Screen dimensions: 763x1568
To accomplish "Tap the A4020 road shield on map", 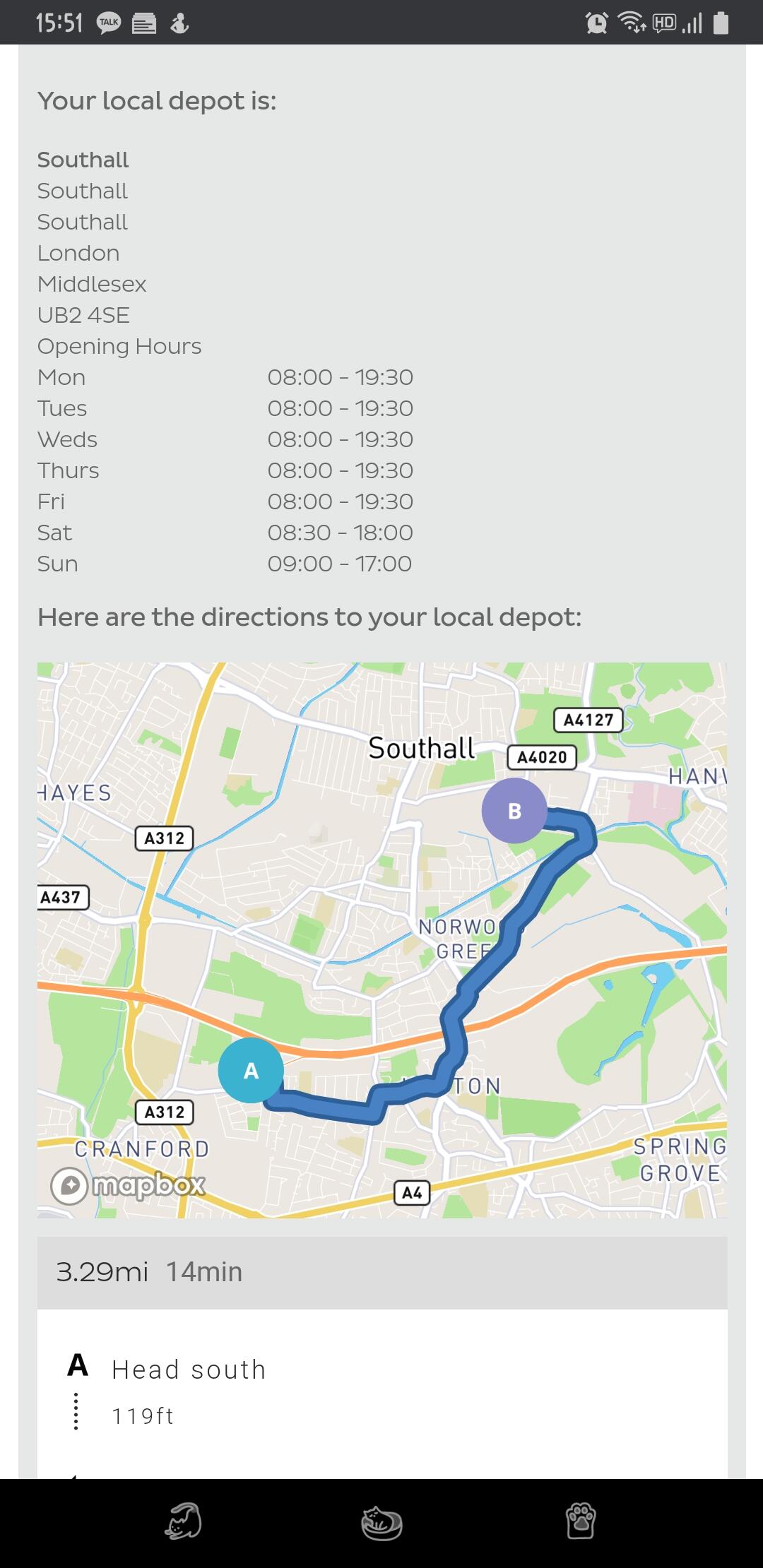I will (x=542, y=757).
